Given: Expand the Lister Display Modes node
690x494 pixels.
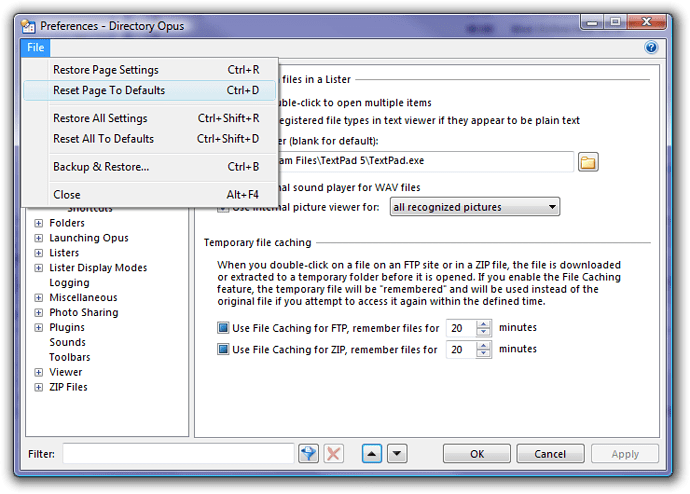Looking at the screenshot, I should pyautogui.click(x=39, y=268).
